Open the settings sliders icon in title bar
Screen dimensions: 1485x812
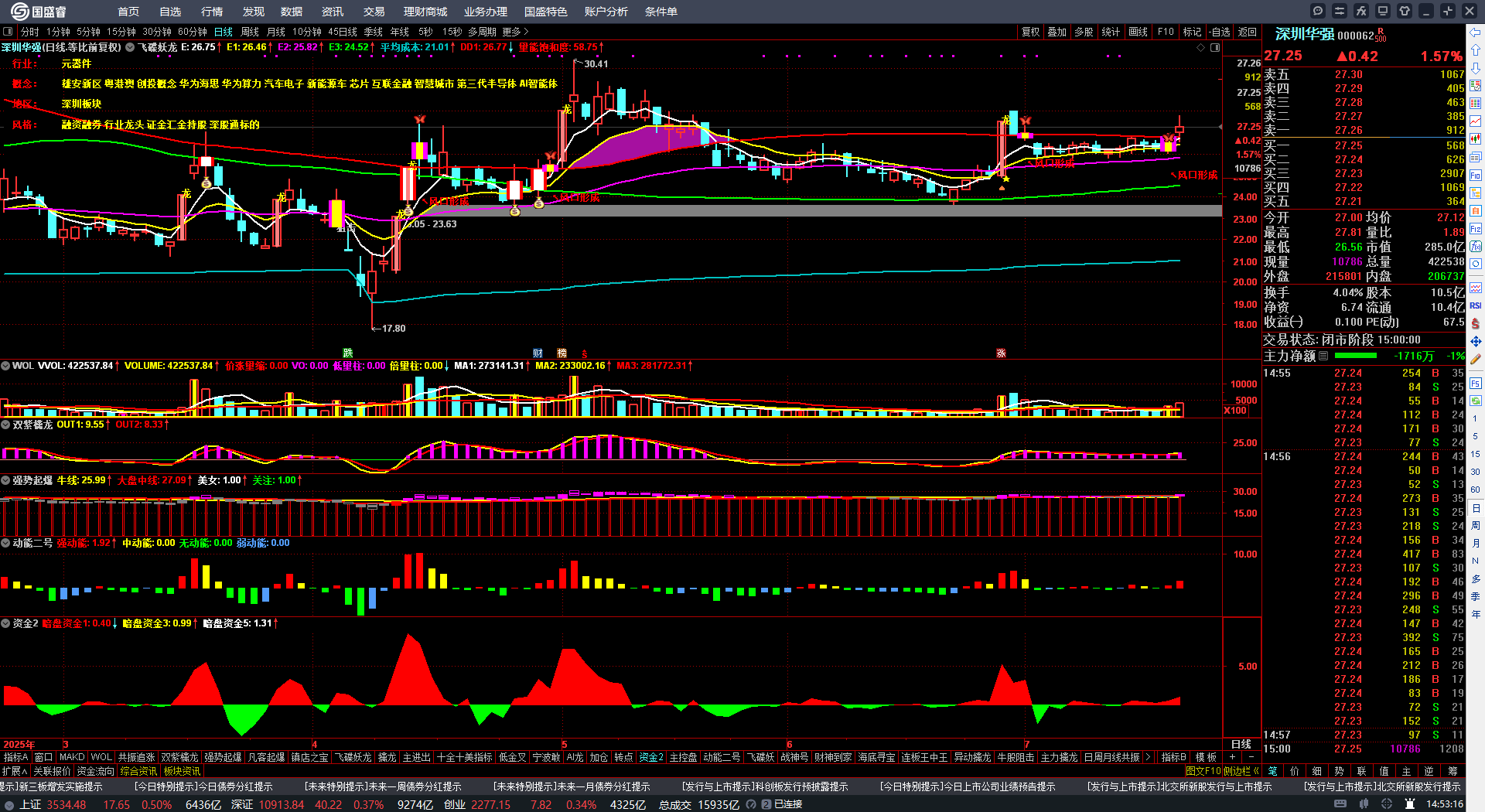coord(1340,11)
